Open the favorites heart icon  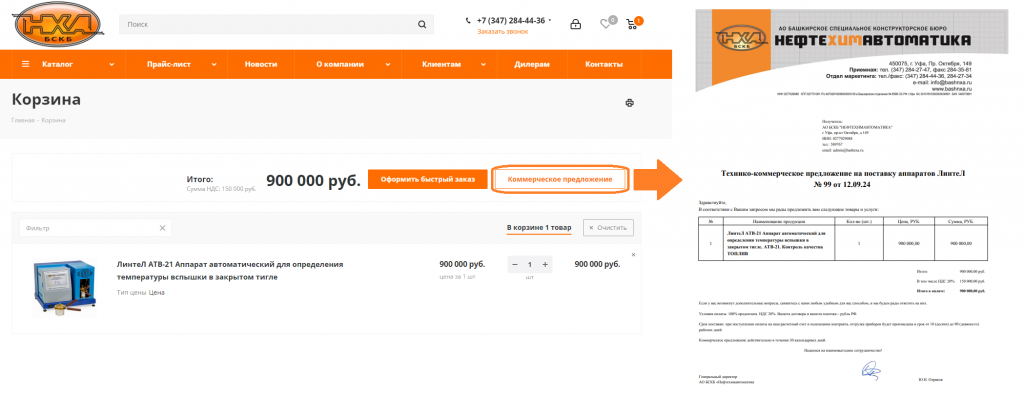point(605,24)
